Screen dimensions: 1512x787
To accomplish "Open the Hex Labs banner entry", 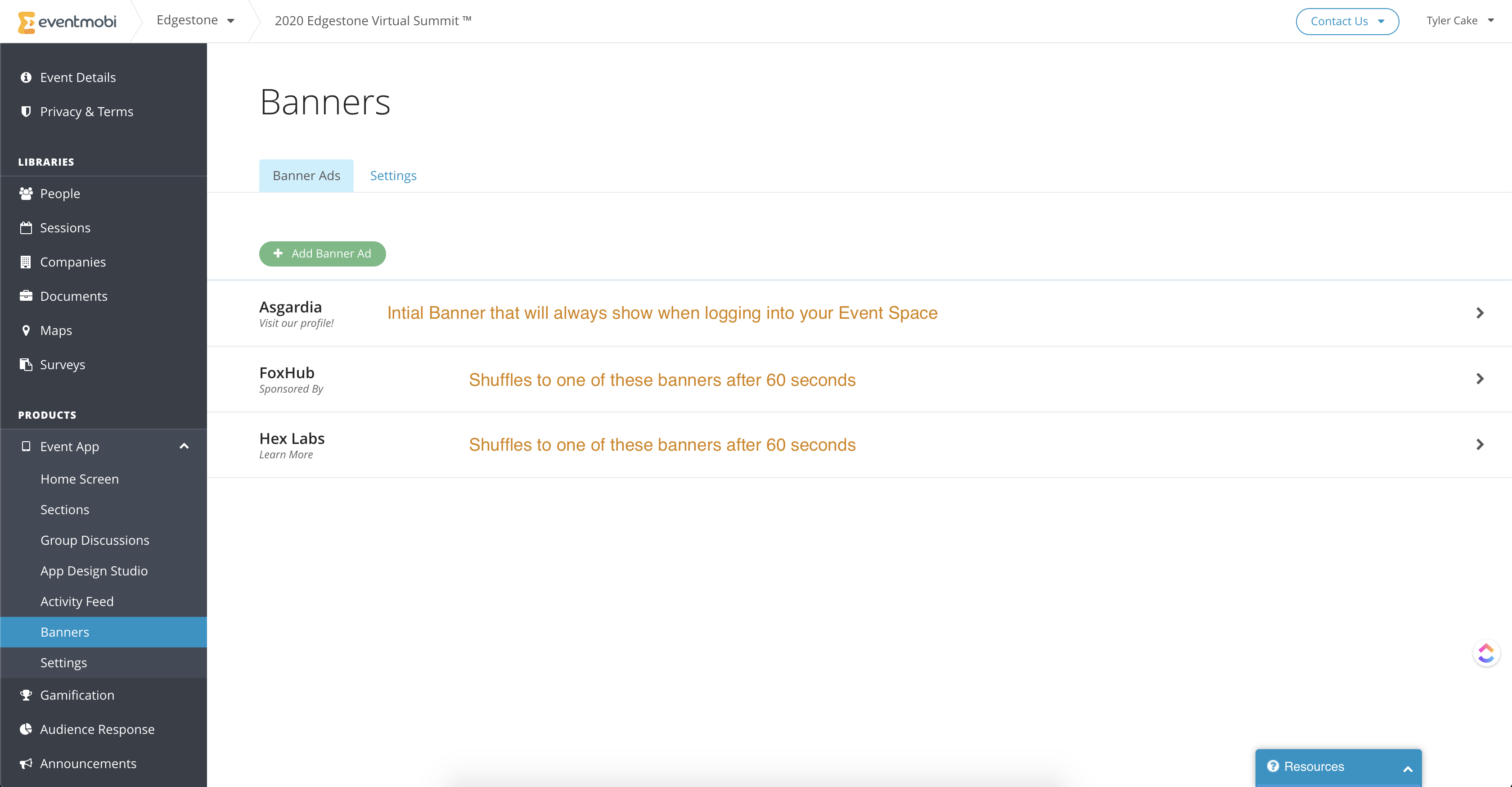I will 859,444.
